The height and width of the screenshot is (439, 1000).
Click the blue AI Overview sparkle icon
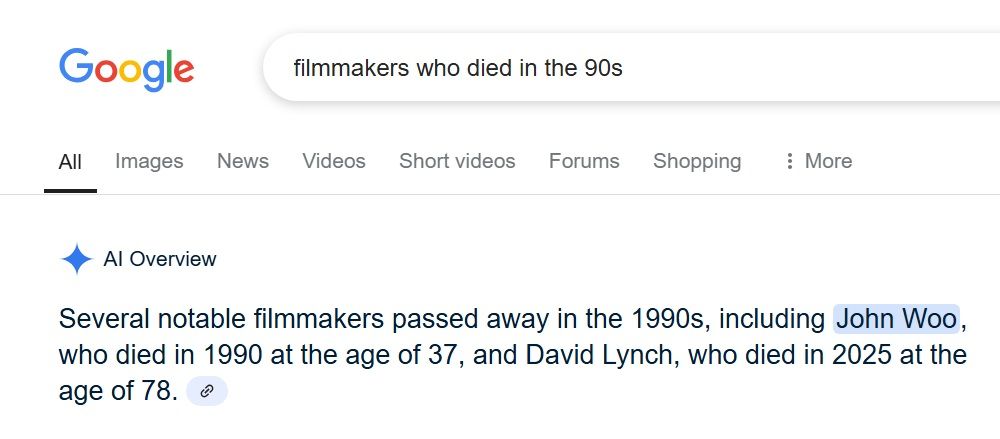77,259
